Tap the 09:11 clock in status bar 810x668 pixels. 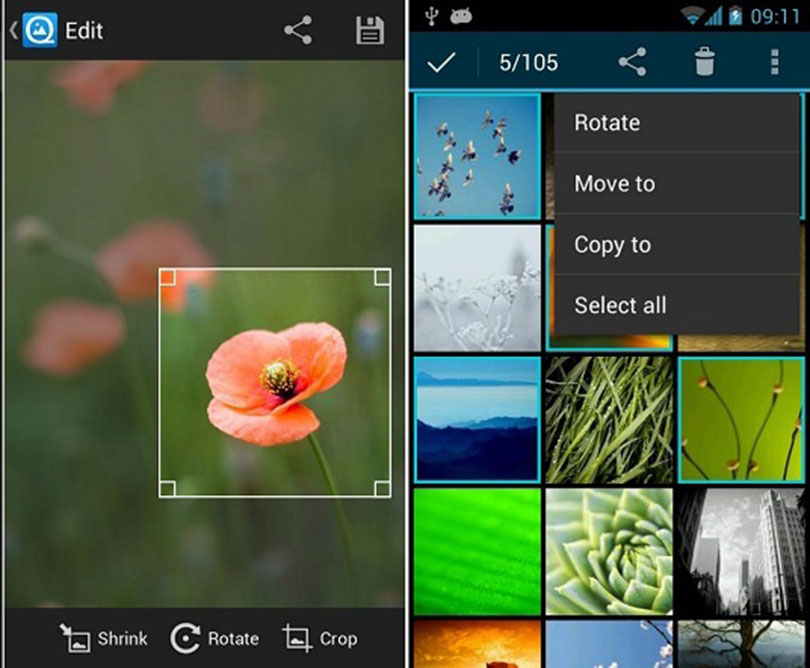pos(775,17)
